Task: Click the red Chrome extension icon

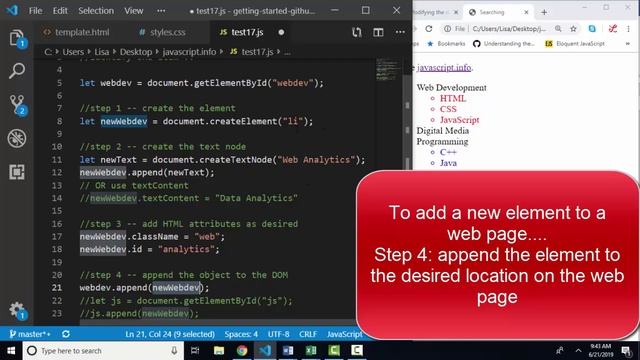Action: pyautogui.click(x=613, y=29)
